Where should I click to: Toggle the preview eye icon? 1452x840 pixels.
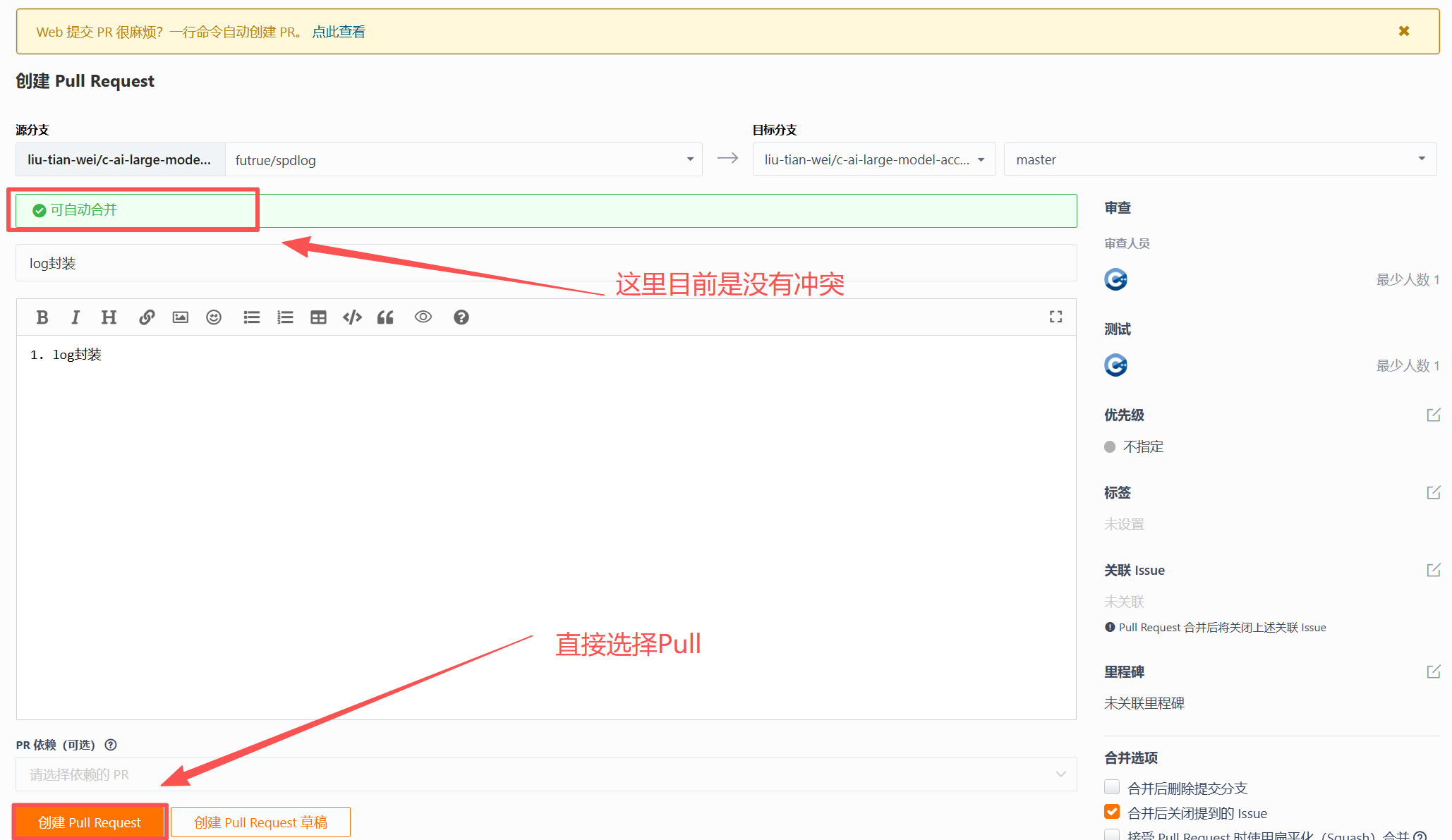(423, 317)
